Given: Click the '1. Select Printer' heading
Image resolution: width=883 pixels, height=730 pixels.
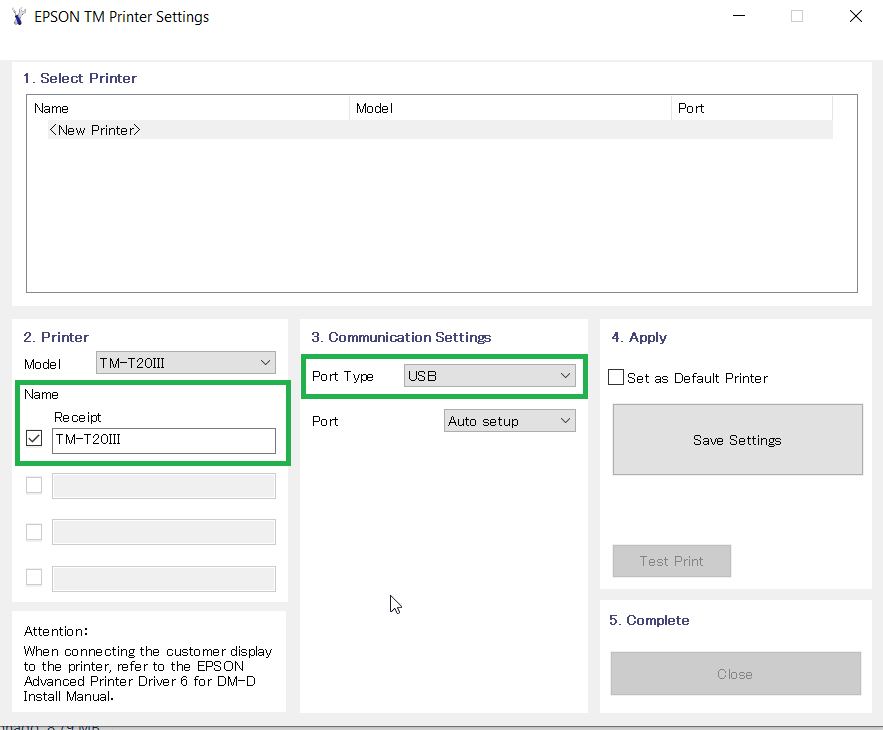Looking at the screenshot, I should tap(80, 78).
